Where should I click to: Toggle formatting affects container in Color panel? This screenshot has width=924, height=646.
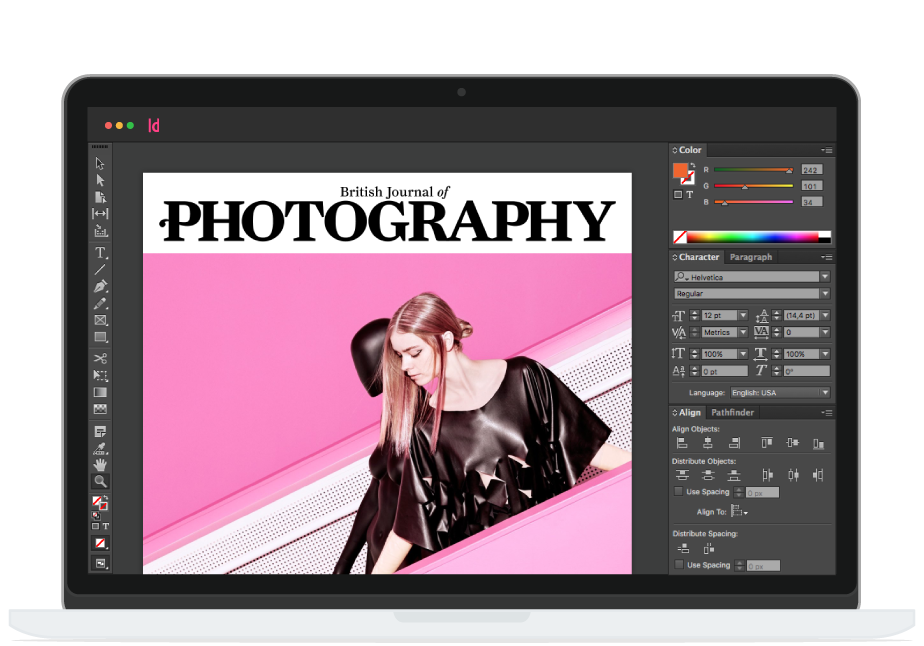(678, 195)
